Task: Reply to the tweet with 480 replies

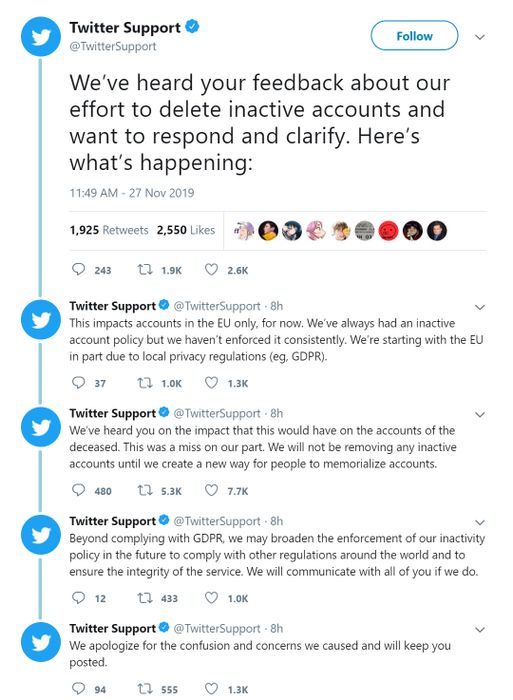Action: click(x=78, y=490)
